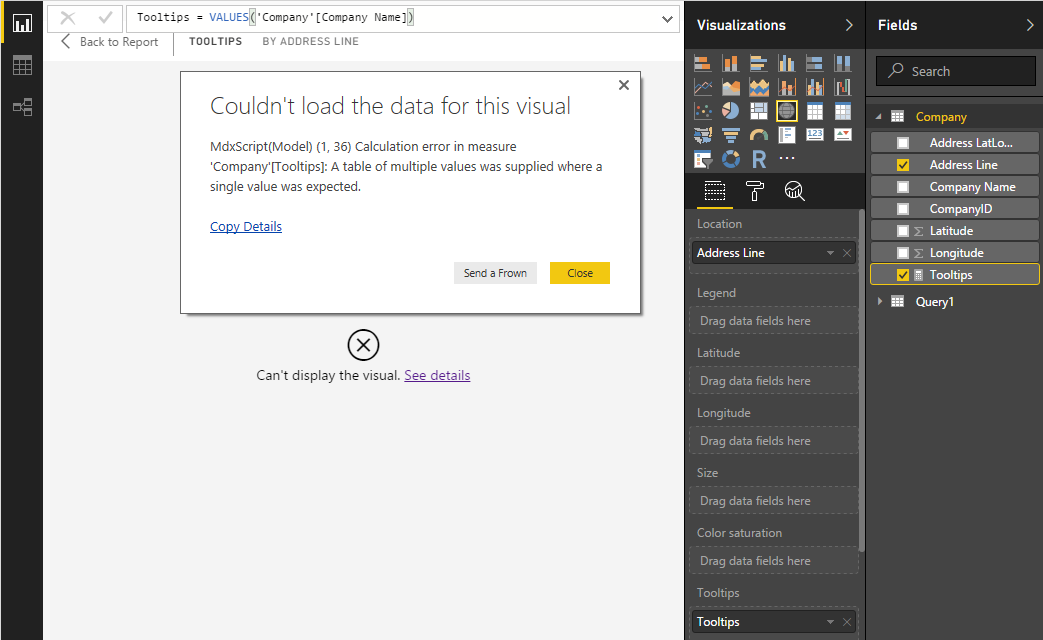
Task: Uncheck the Tooltips measure field
Action: point(903,275)
